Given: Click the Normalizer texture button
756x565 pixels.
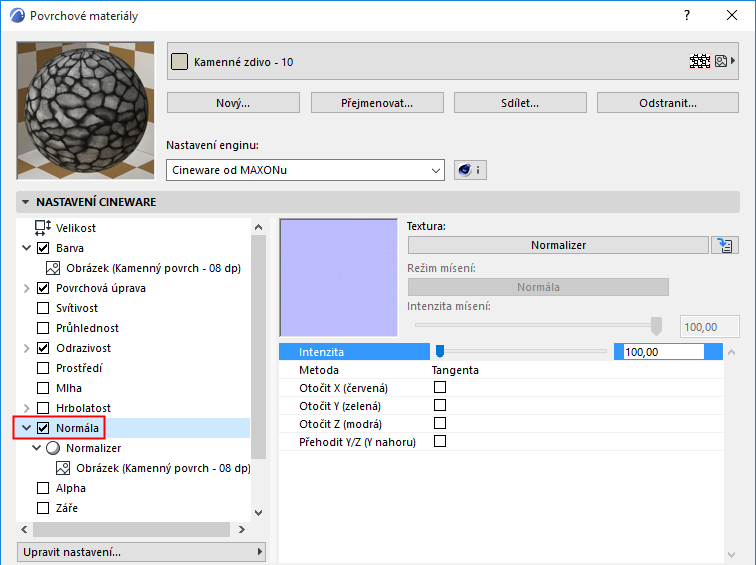Looking at the screenshot, I should click(x=558, y=245).
